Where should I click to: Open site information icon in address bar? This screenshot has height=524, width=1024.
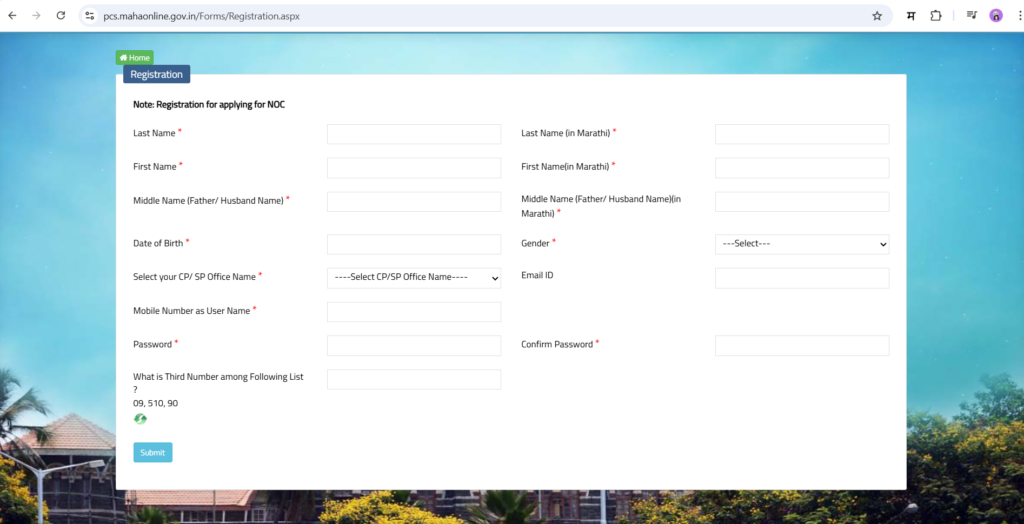coord(90,16)
